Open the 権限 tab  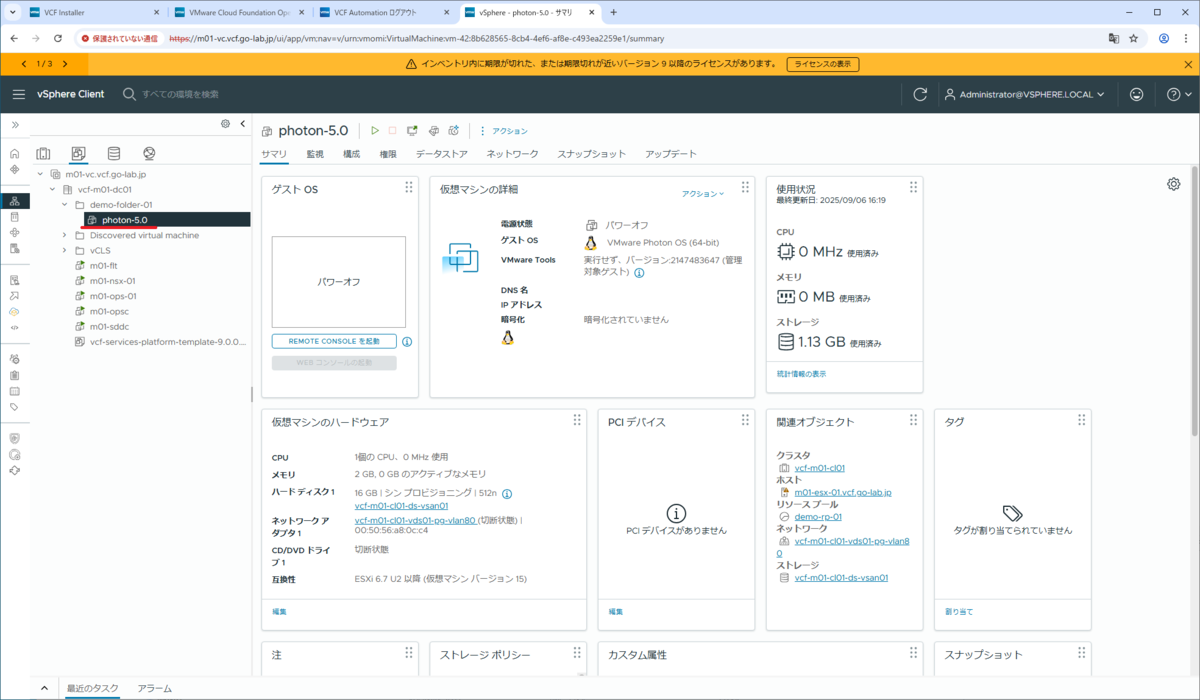[388, 154]
